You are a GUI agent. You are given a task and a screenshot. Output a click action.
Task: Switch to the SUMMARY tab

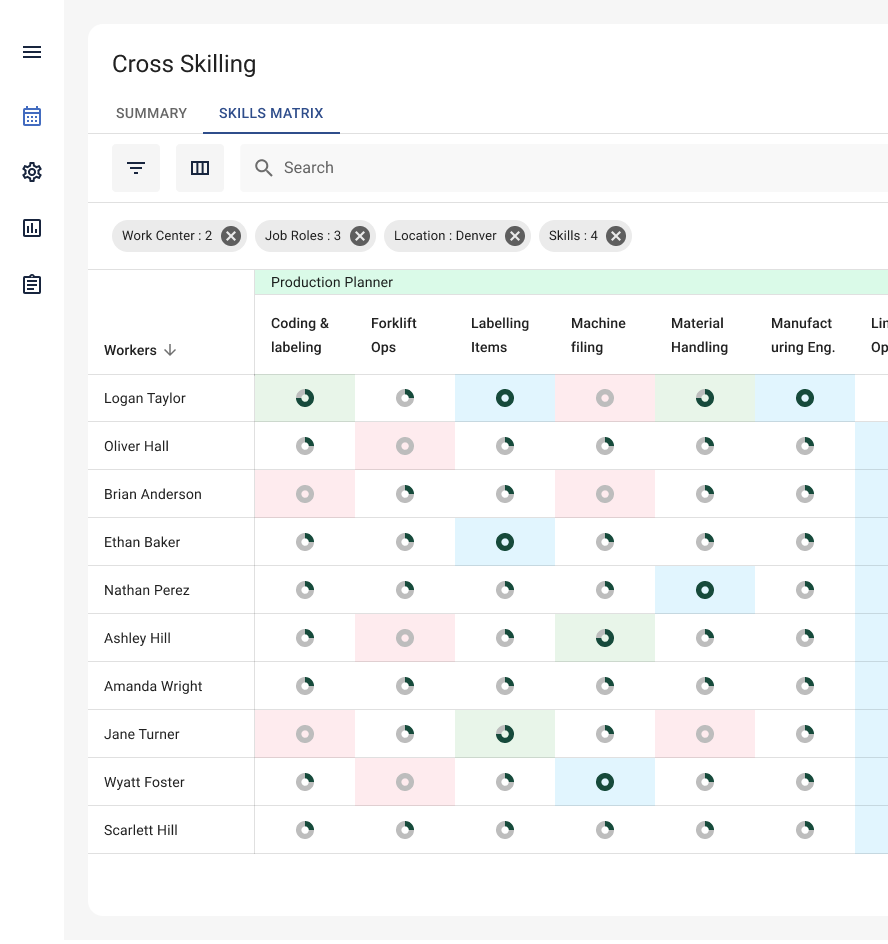151,113
